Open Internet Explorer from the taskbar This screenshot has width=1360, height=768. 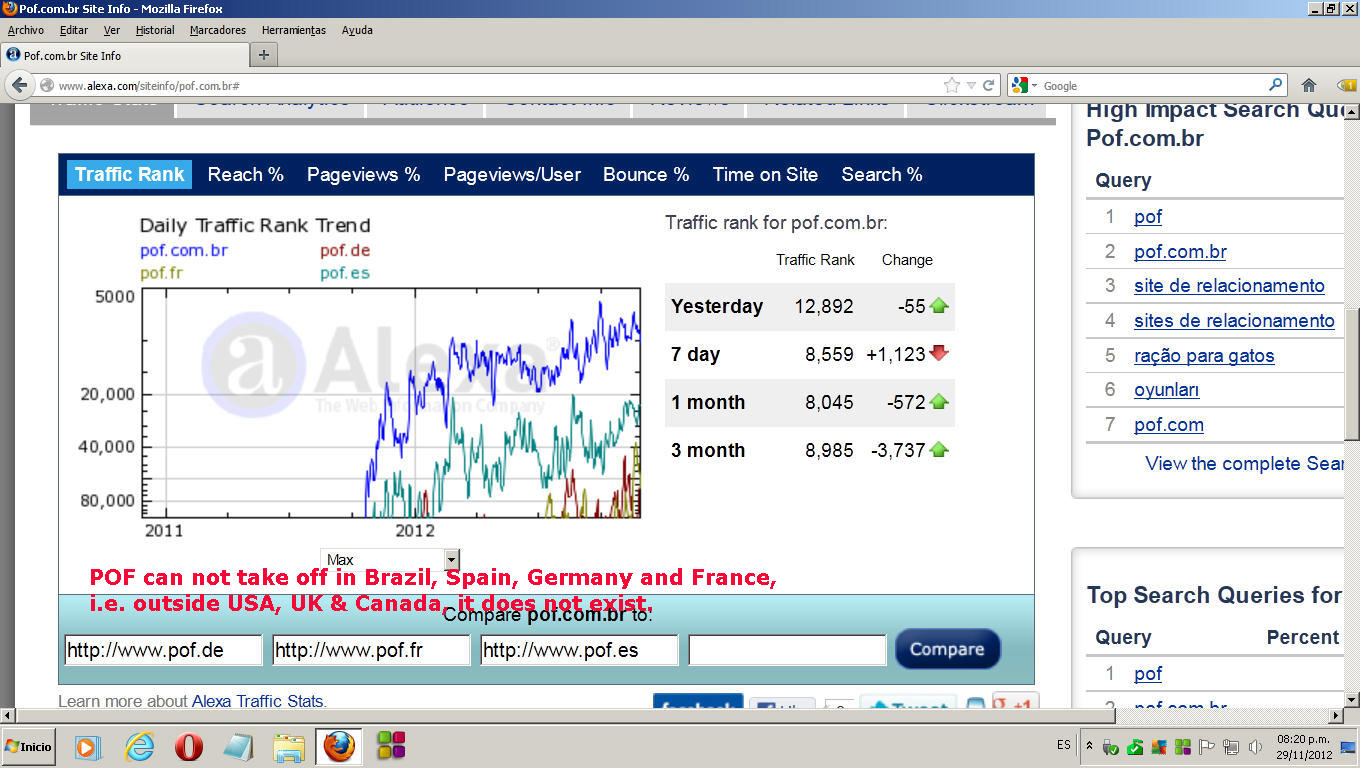click(139, 746)
